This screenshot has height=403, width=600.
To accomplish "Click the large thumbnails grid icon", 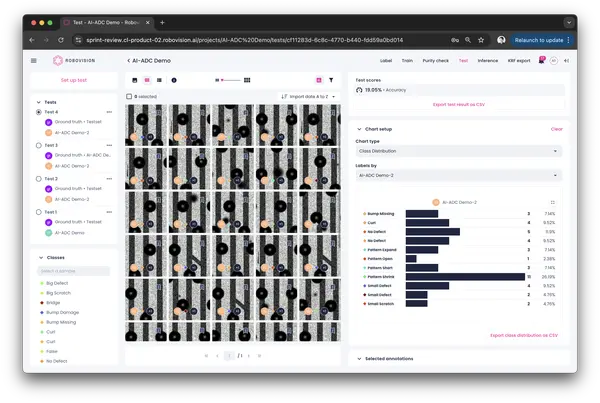I will coord(247,80).
